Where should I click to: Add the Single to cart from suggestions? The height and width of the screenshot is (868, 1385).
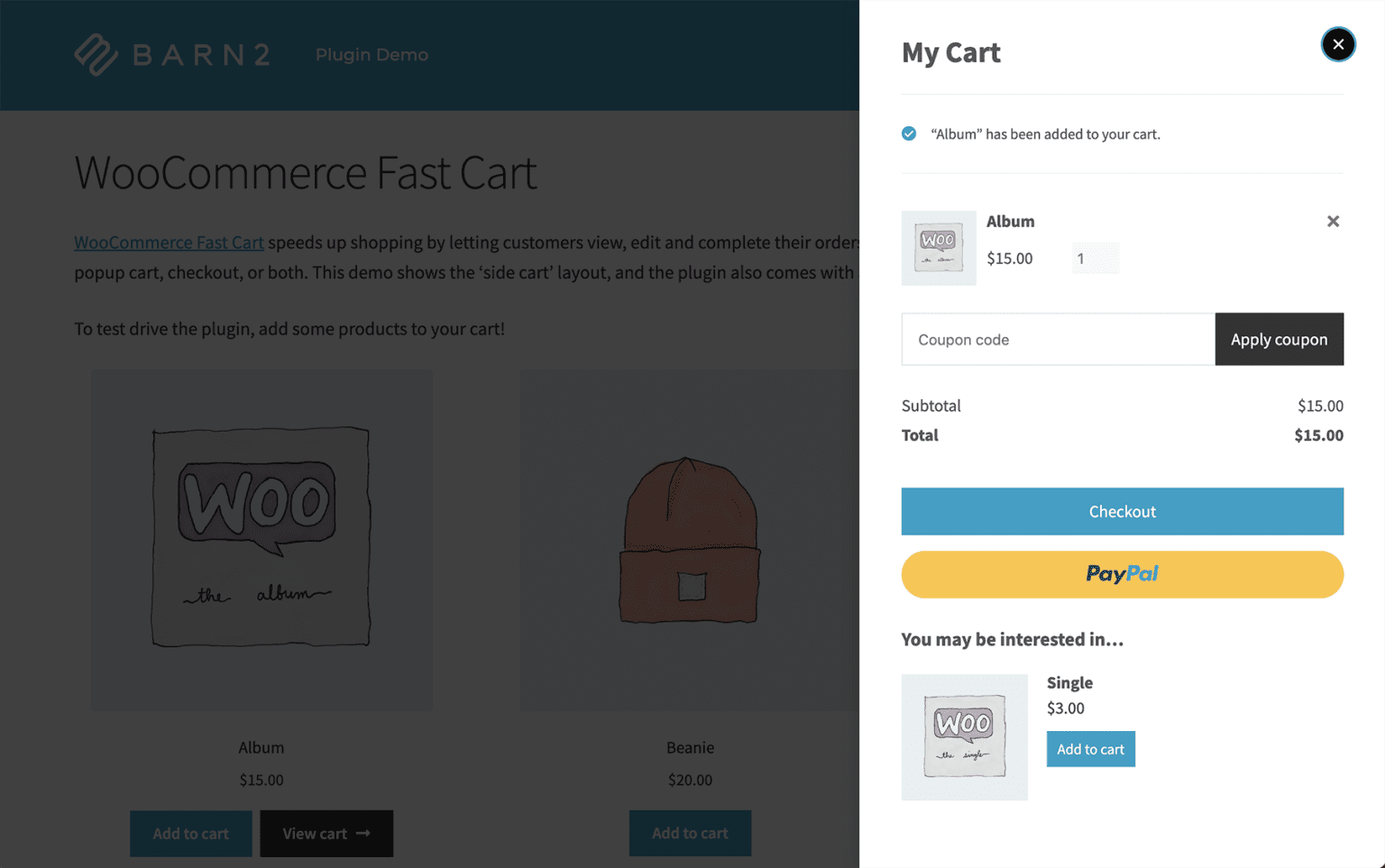[x=1090, y=749]
